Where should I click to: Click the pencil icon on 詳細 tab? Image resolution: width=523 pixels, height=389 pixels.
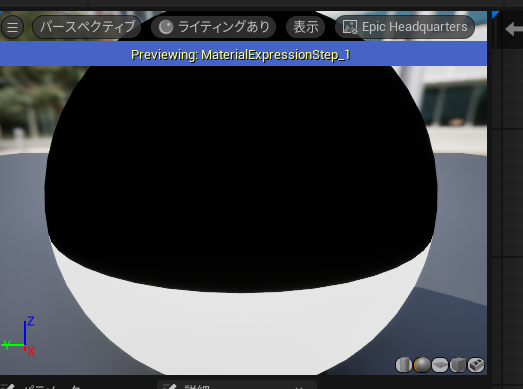pyautogui.click(x=170, y=387)
